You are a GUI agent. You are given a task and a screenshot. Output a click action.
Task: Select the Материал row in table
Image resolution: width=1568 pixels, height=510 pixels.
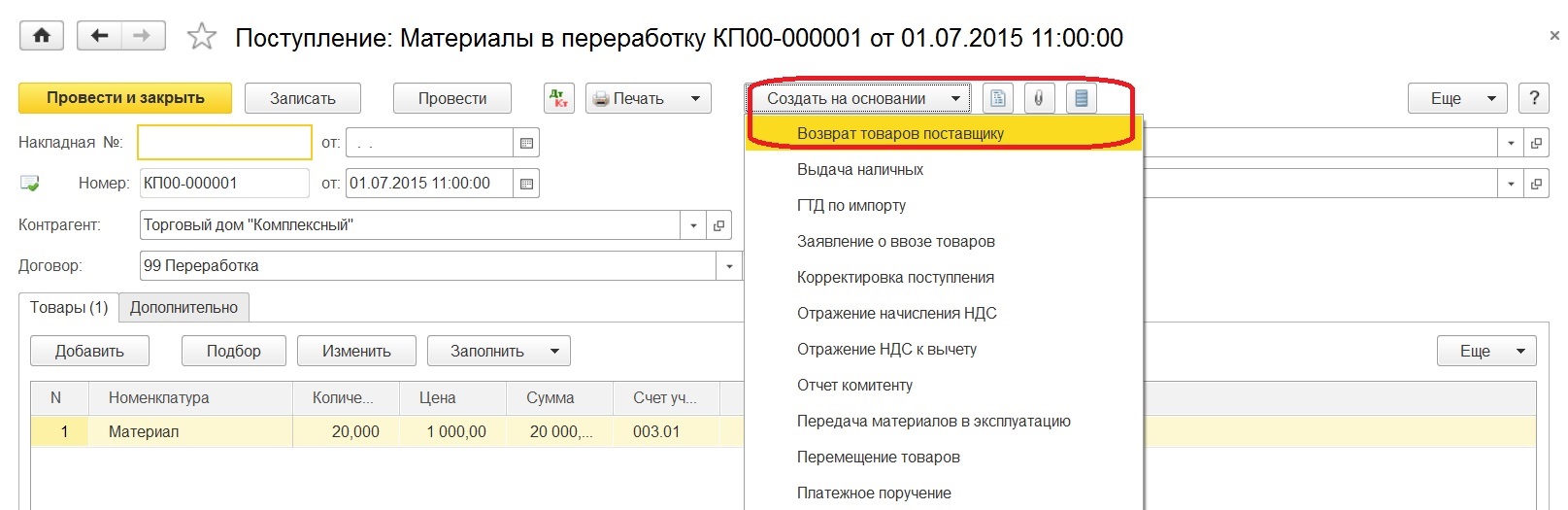click(x=144, y=431)
